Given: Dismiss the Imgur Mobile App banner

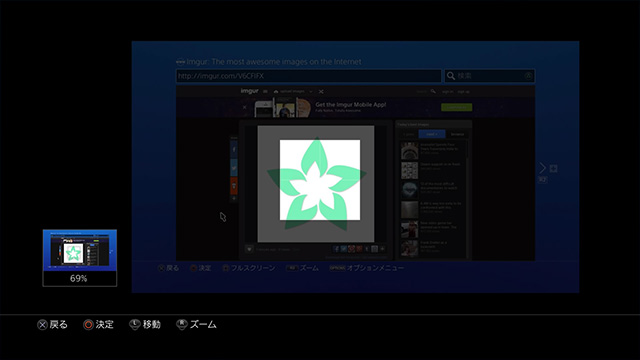Looking at the screenshot, I should pyautogui.click(x=244, y=107).
